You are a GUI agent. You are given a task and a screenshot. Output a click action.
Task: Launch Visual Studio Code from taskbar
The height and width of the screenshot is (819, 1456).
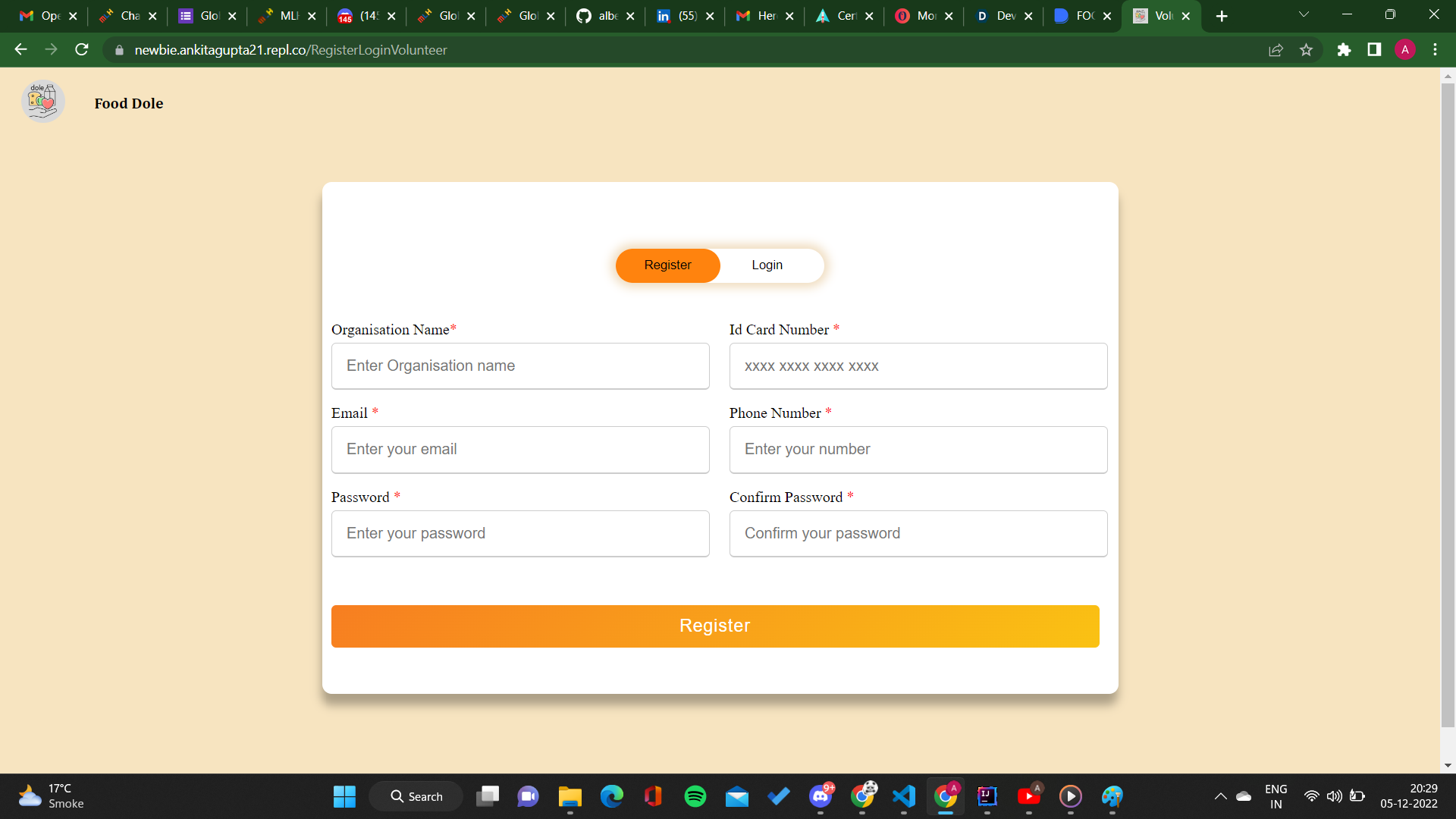pyautogui.click(x=903, y=796)
